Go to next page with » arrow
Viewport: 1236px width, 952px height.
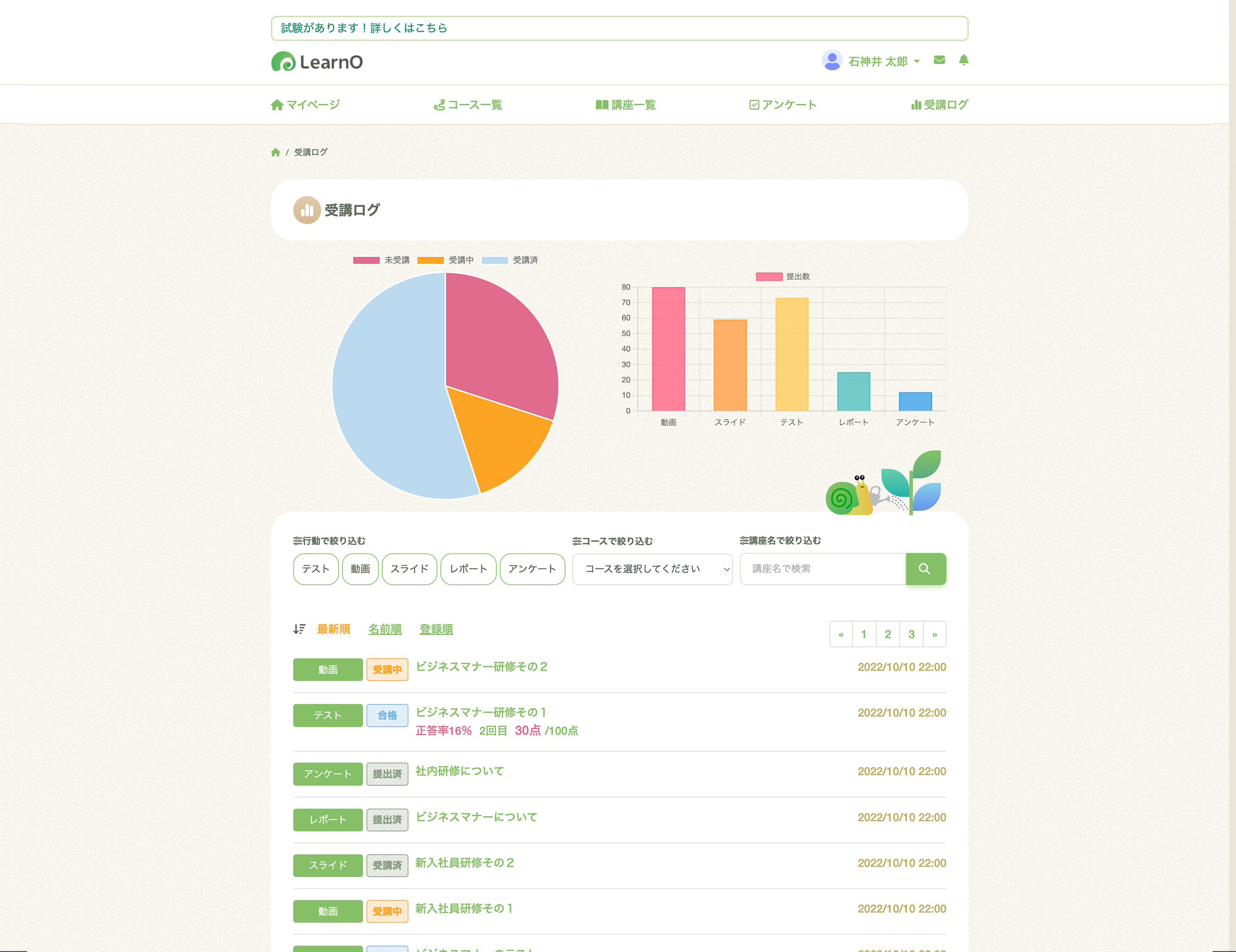pos(934,634)
